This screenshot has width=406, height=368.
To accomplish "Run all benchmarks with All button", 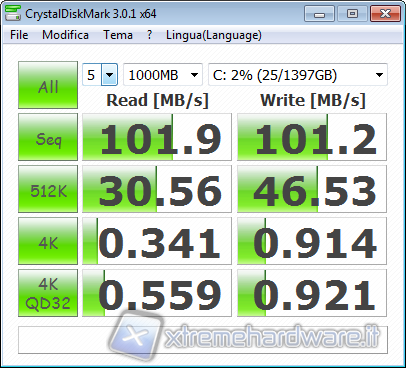I will (x=48, y=85).
